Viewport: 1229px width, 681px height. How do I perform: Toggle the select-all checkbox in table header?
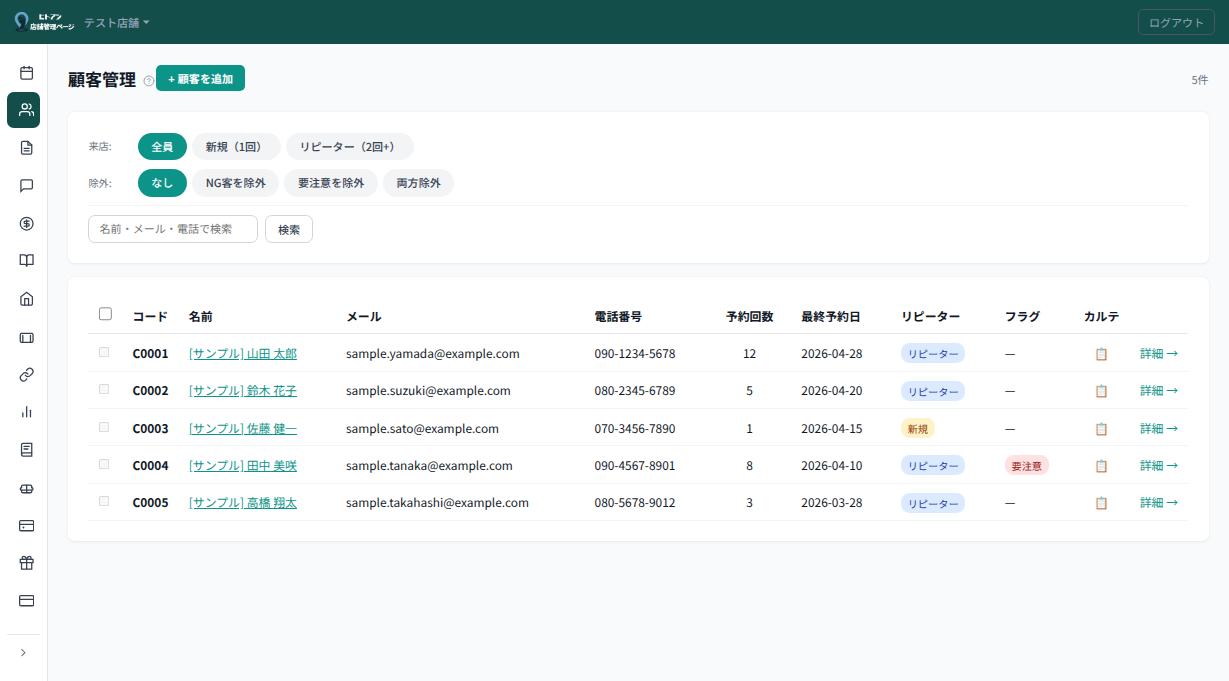105,314
